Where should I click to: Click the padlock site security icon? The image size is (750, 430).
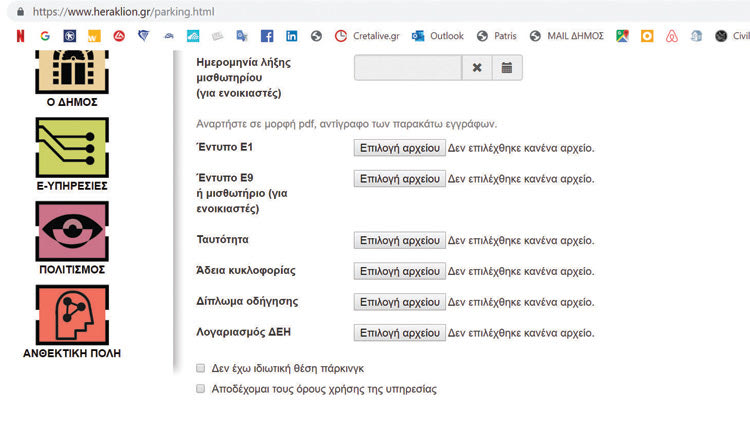(x=21, y=11)
